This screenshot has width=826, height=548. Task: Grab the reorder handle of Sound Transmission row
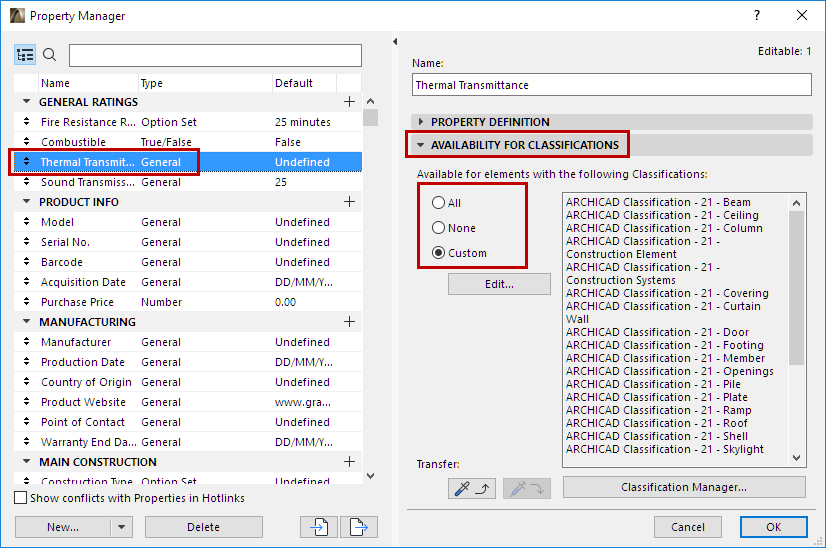[26, 182]
